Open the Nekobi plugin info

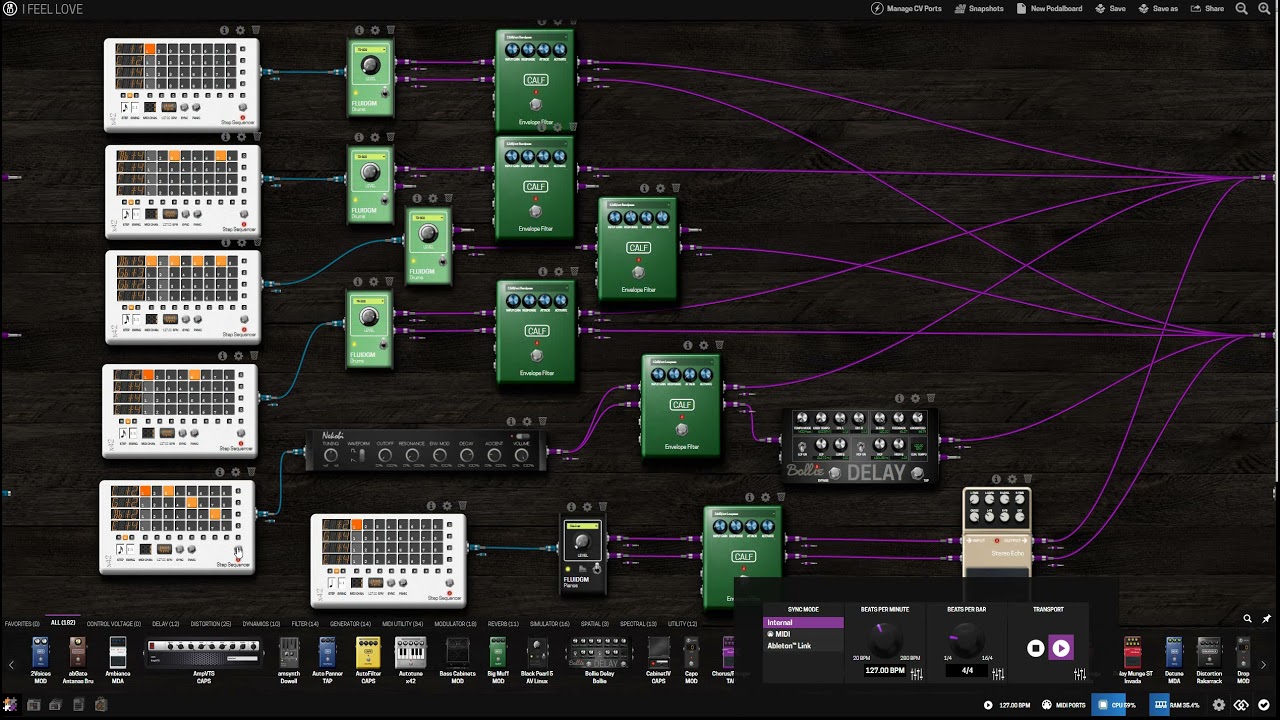pyautogui.click(x=512, y=422)
